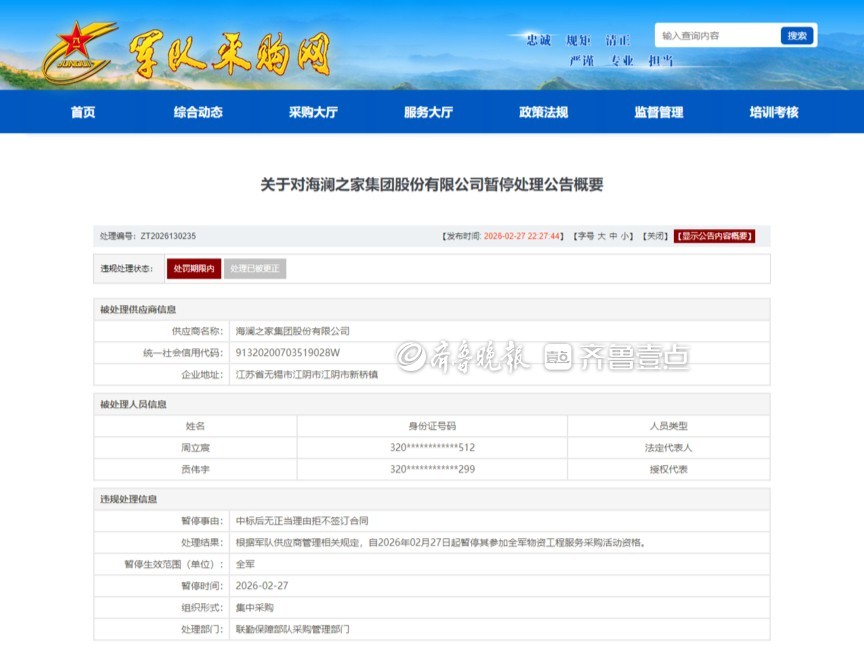Image resolution: width=864 pixels, height=661 pixels.
Task: Click the 违规处理信息 section header
Action: click(128, 499)
